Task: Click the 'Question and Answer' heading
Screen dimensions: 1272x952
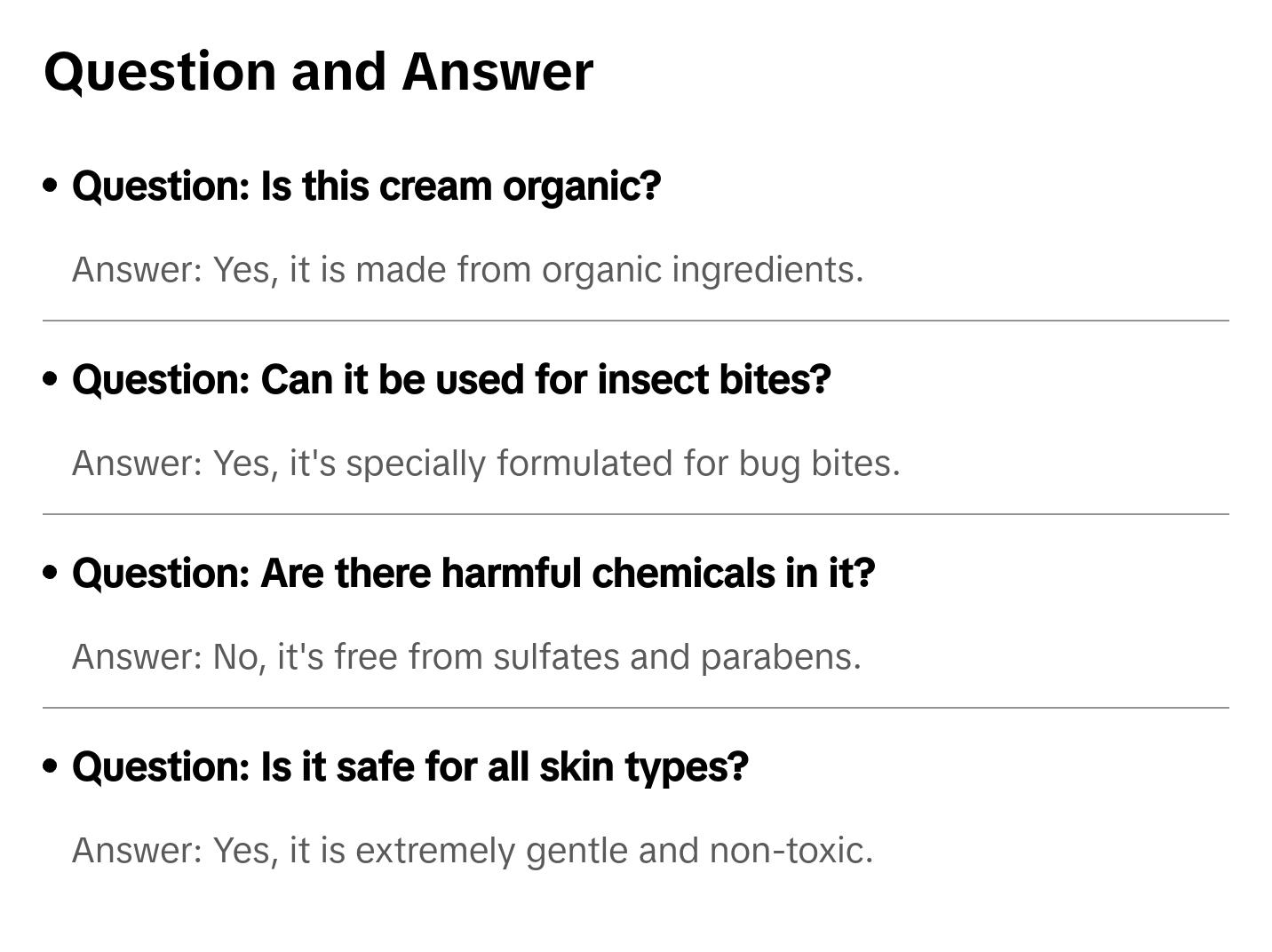Action: [x=318, y=71]
